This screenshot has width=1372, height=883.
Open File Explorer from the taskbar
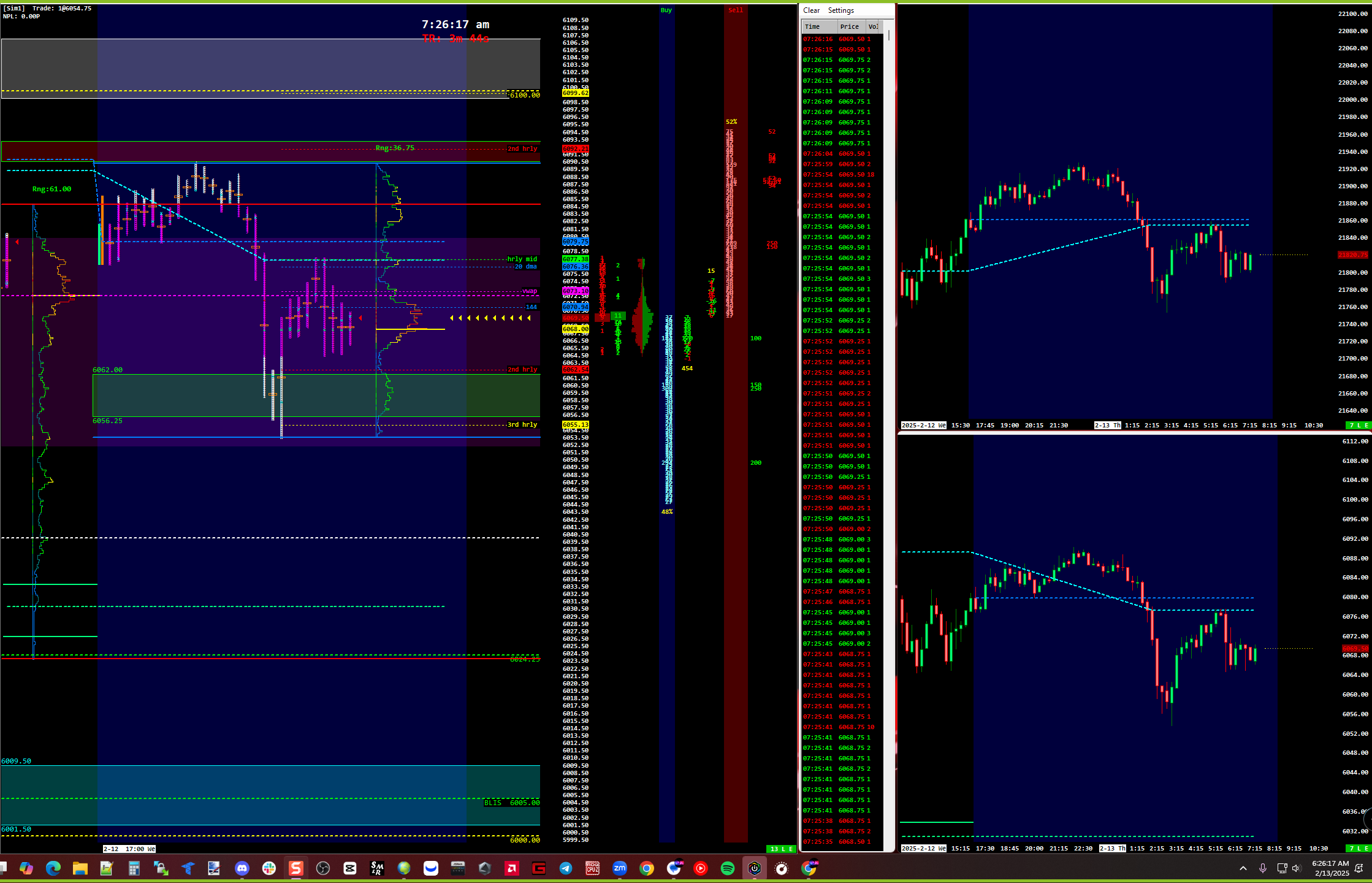click(x=79, y=868)
